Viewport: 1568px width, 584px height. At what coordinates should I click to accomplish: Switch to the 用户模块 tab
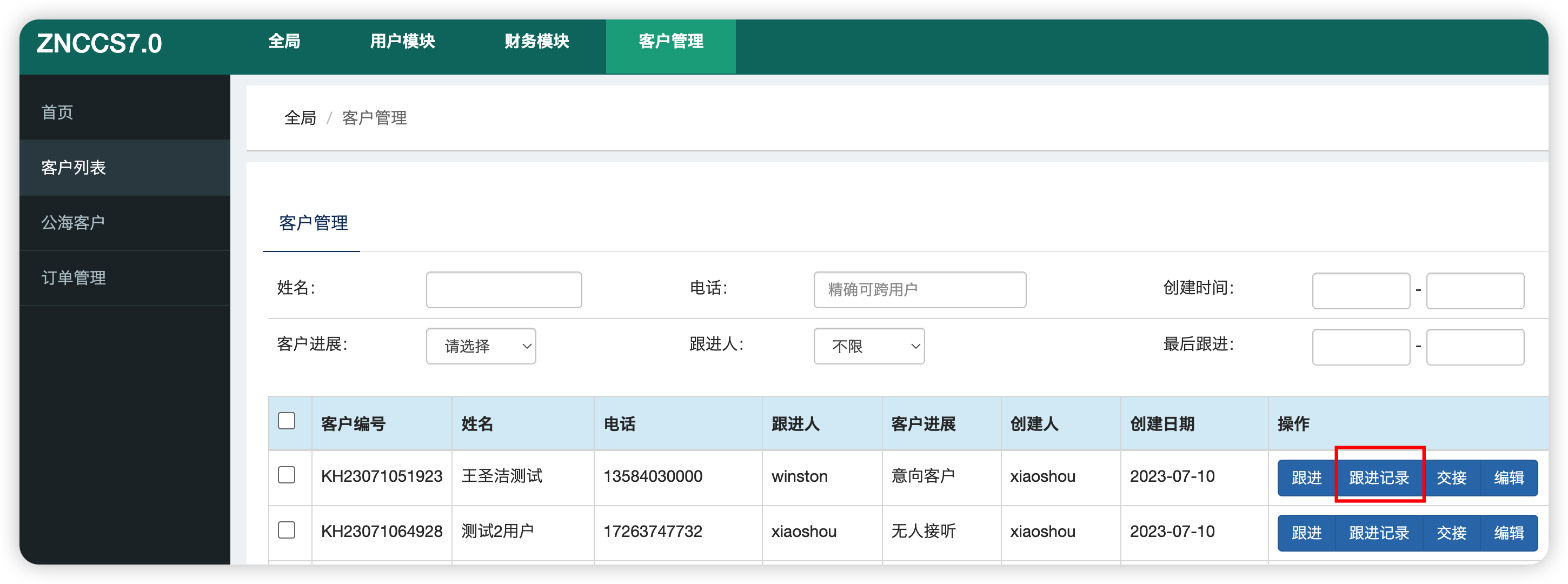coord(402,42)
